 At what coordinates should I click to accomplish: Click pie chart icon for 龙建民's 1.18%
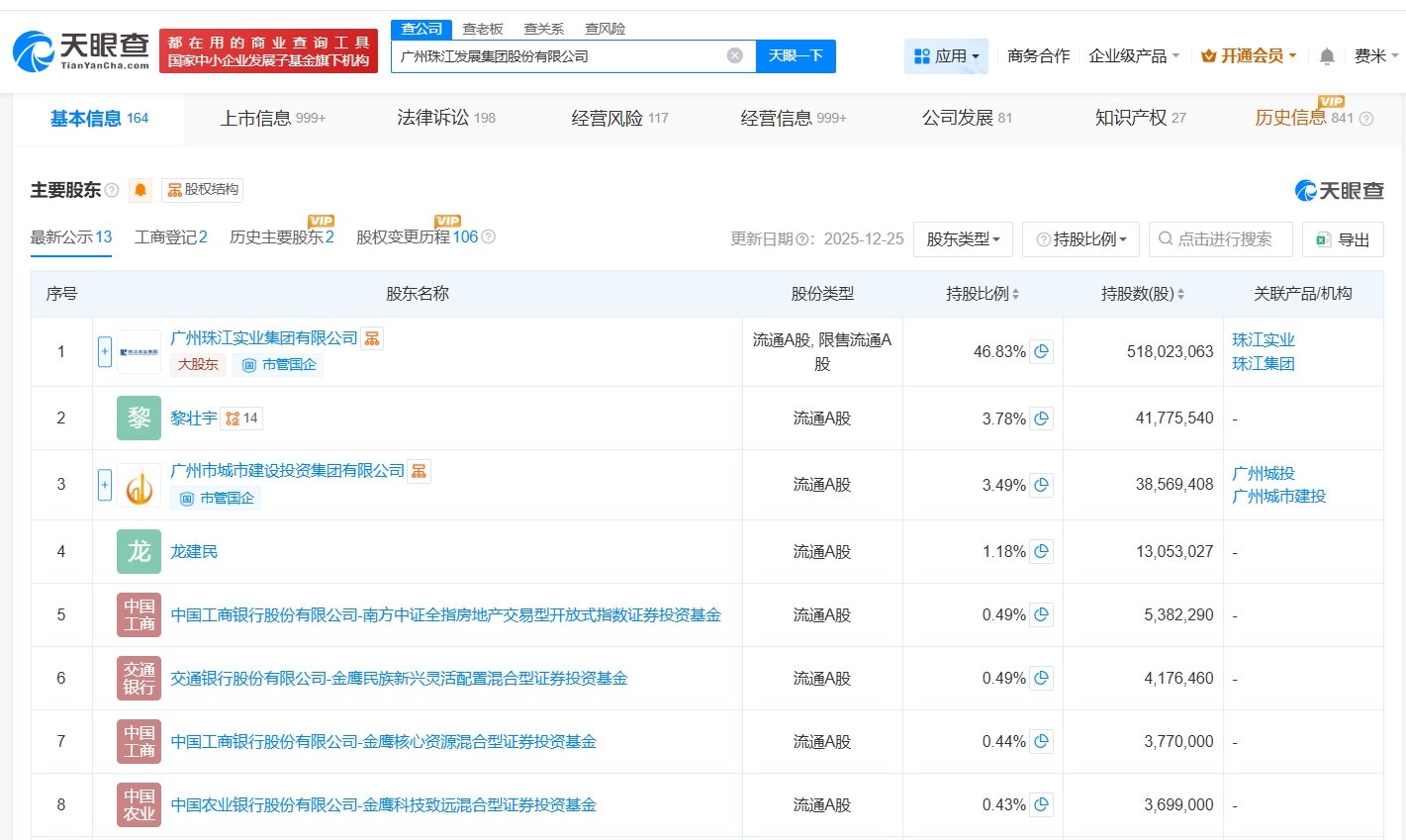[x=1041, y=552]
